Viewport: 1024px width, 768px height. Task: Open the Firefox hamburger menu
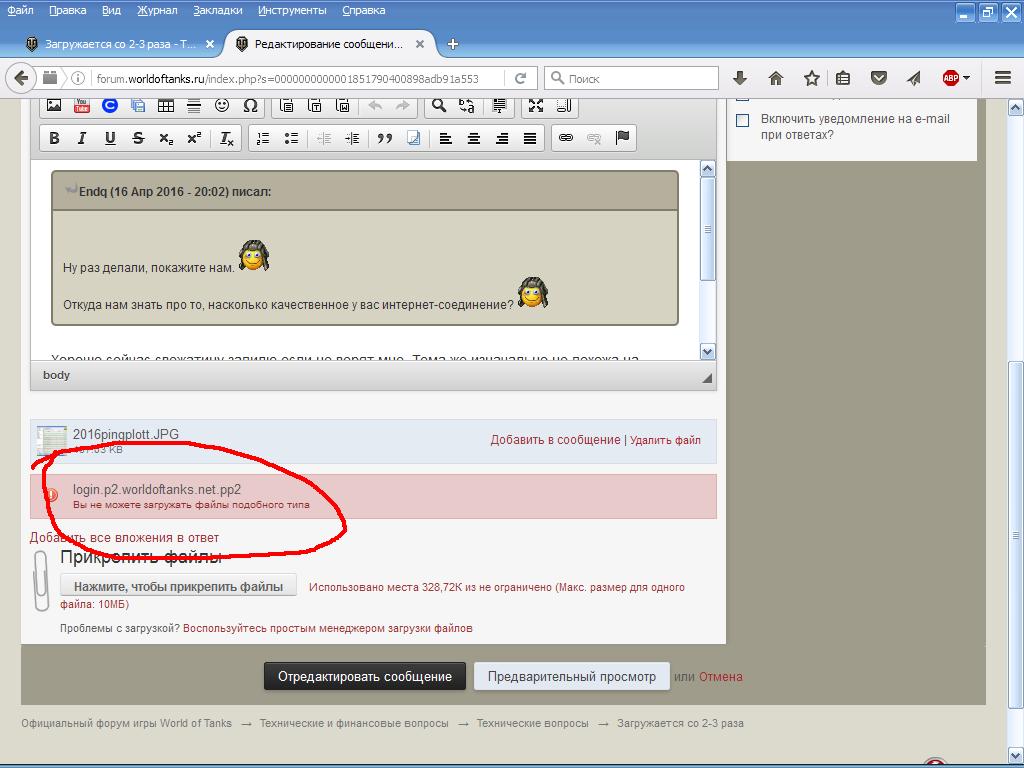1002,78
